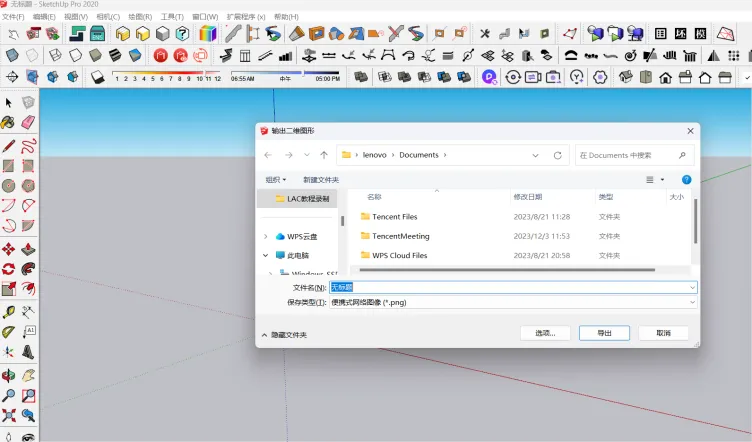
Task: Open the 视图(V) menu
Action: point(76,17)
